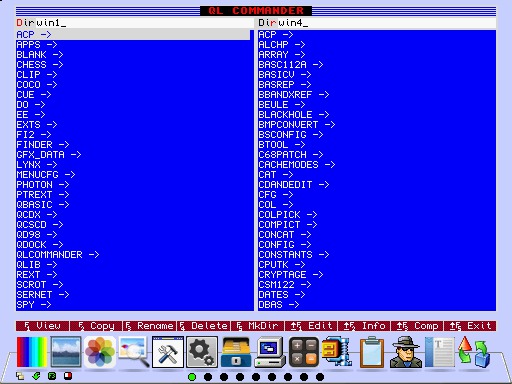The width and height of the screenshot is (512, 384).
Task: Open the zip archive clamp icon
Action: tap(337, 352)
